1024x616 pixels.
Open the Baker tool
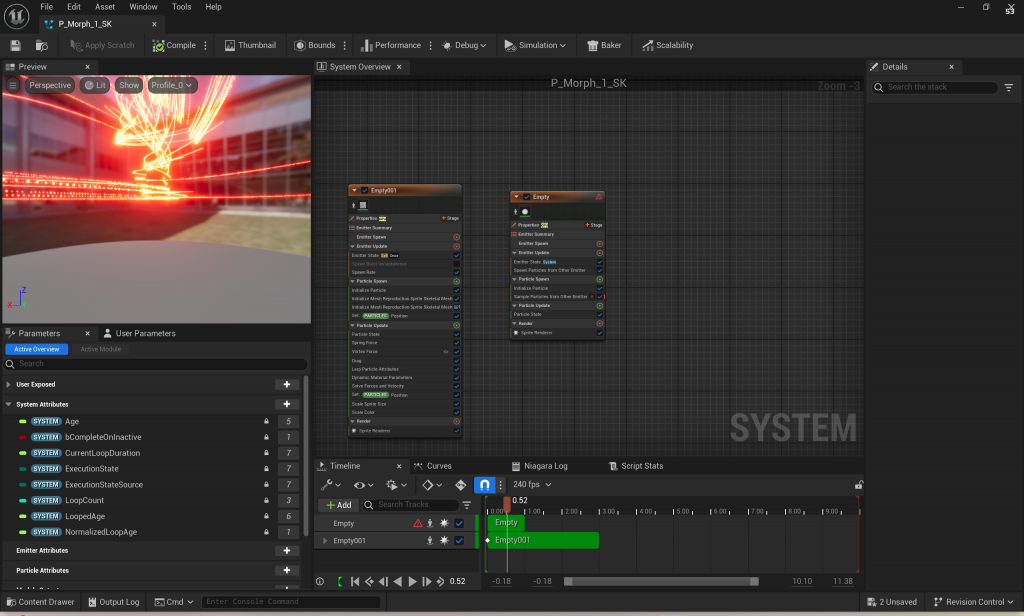(604, 45)
